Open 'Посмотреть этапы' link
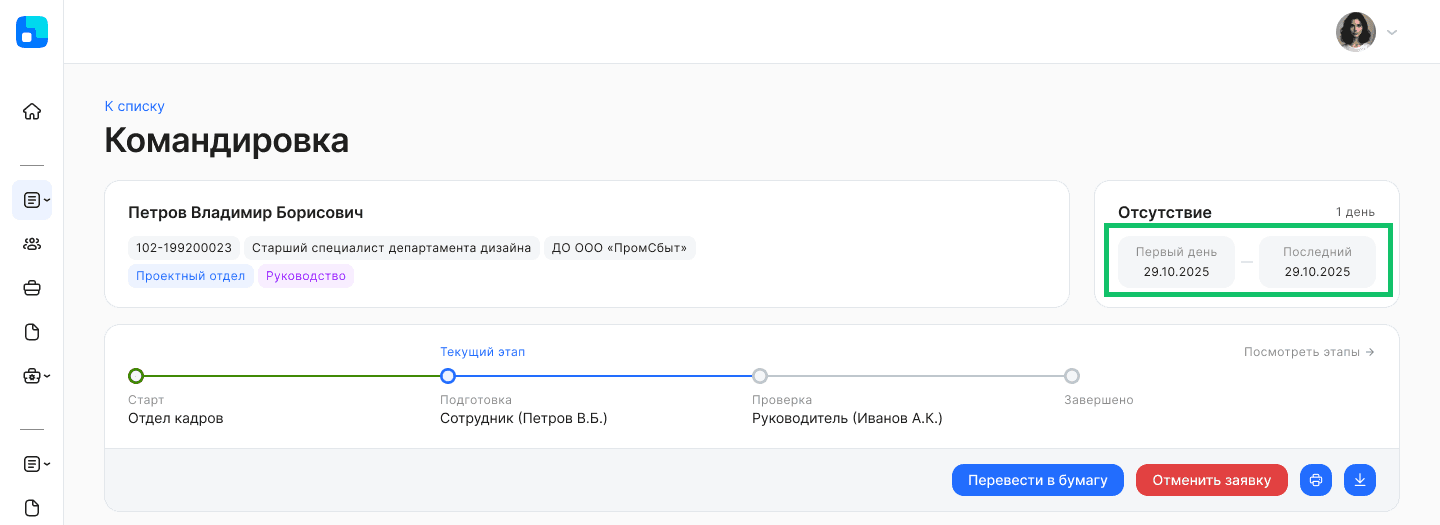The height and width of the screenshot is (525, 1440). (x=1309, y=352)
